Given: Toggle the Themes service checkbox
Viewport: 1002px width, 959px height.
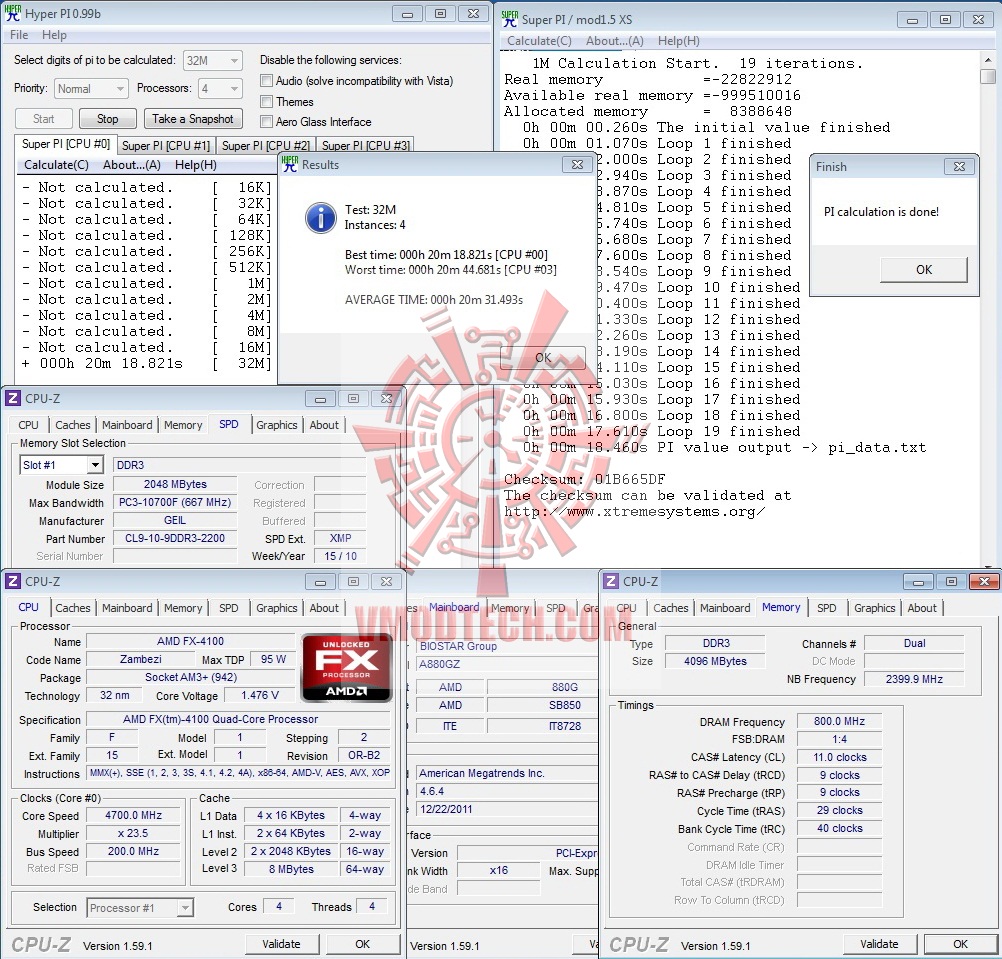Looking at the screenshot, I should [x=266, y=101].
